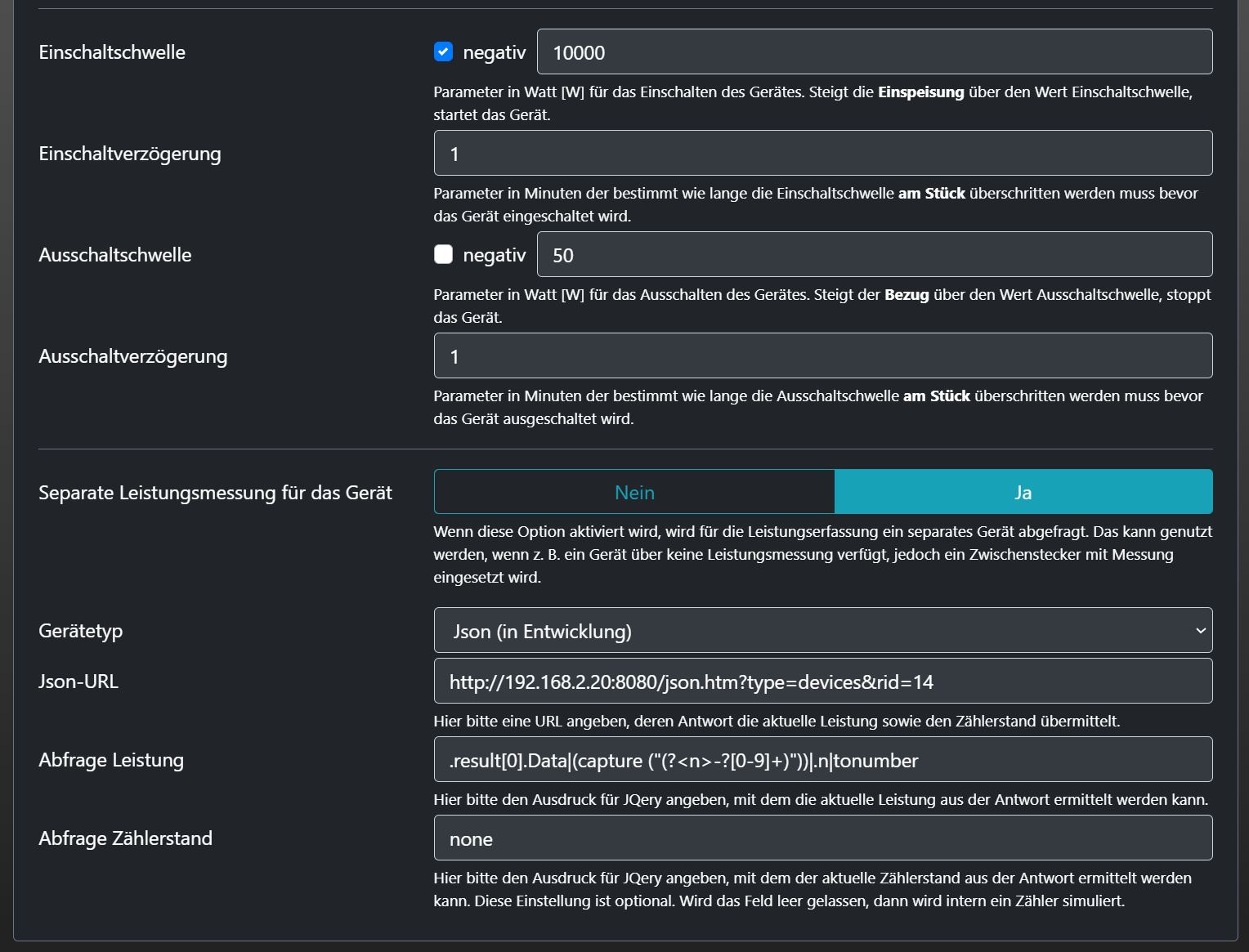Screen dimensions: 1249x952
Task: Focus the Ausschaltschwelle field showing 50
Action: coord(874,255)
